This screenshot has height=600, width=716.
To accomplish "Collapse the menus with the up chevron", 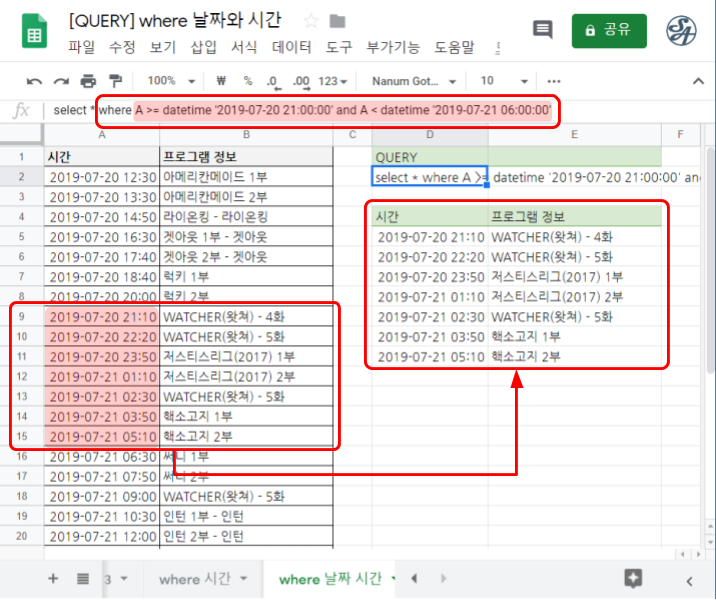I will click(x=698, y=82).
